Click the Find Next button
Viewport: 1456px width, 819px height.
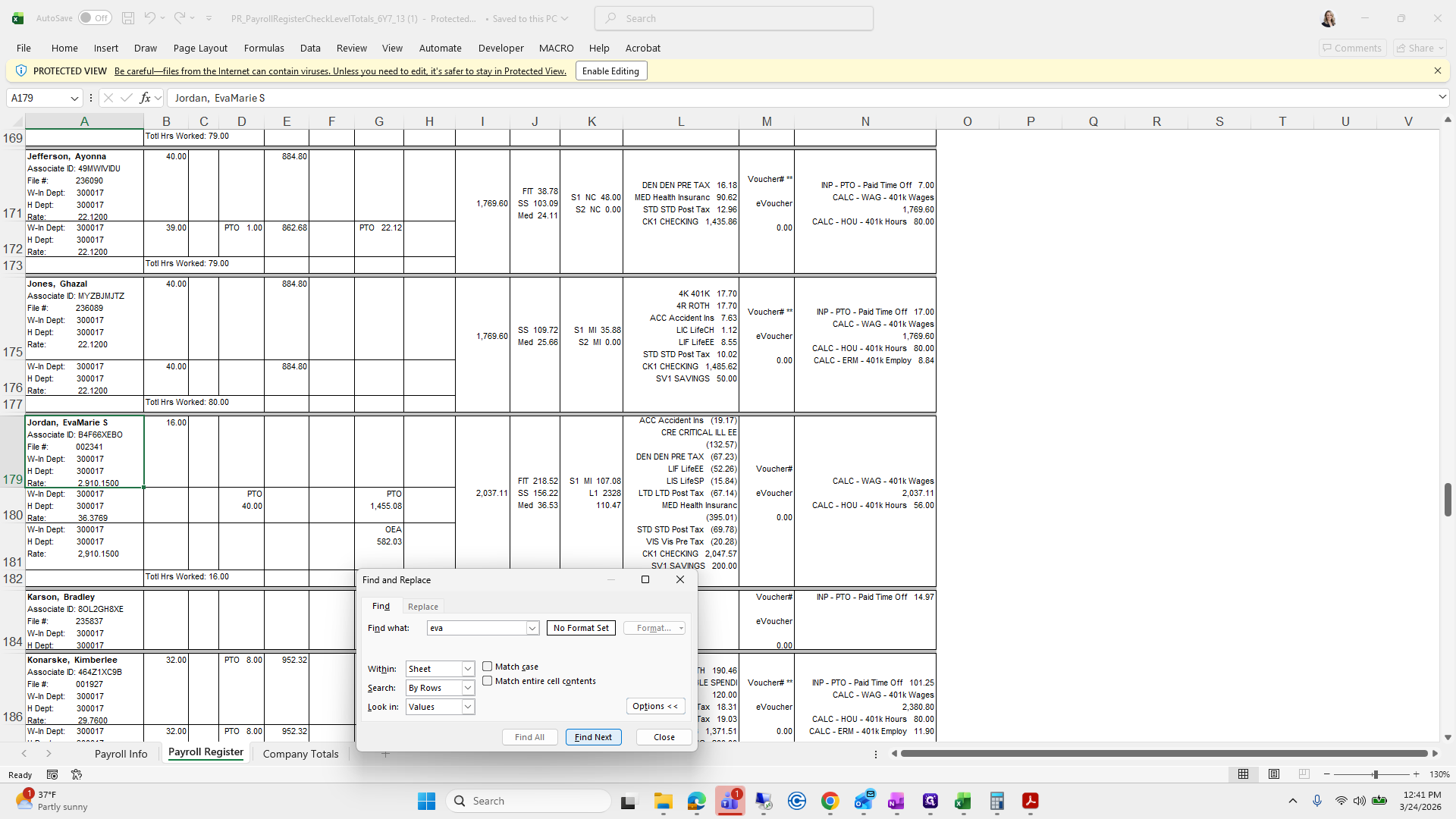pyautogui.click(x=593, y=737)
